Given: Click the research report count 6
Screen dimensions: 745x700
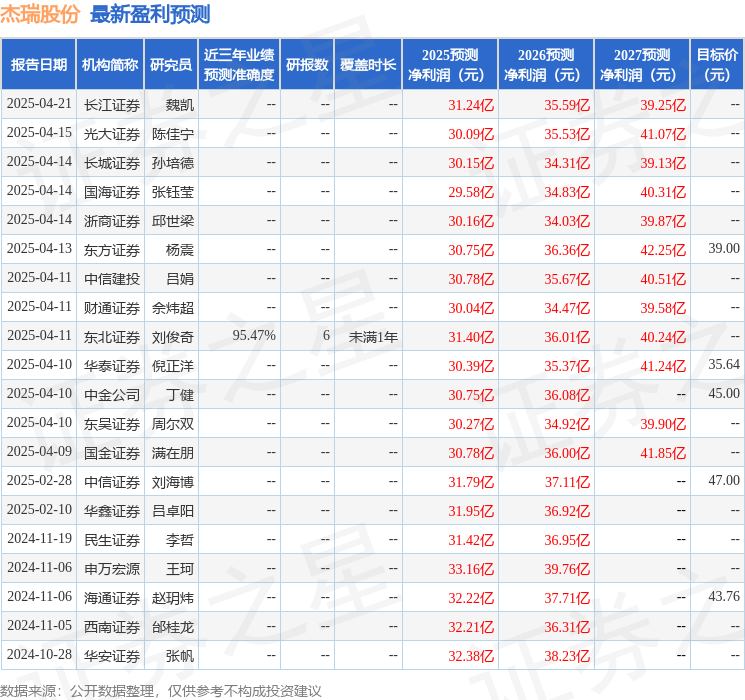Looking at the screenshot, I should point(326,336).
